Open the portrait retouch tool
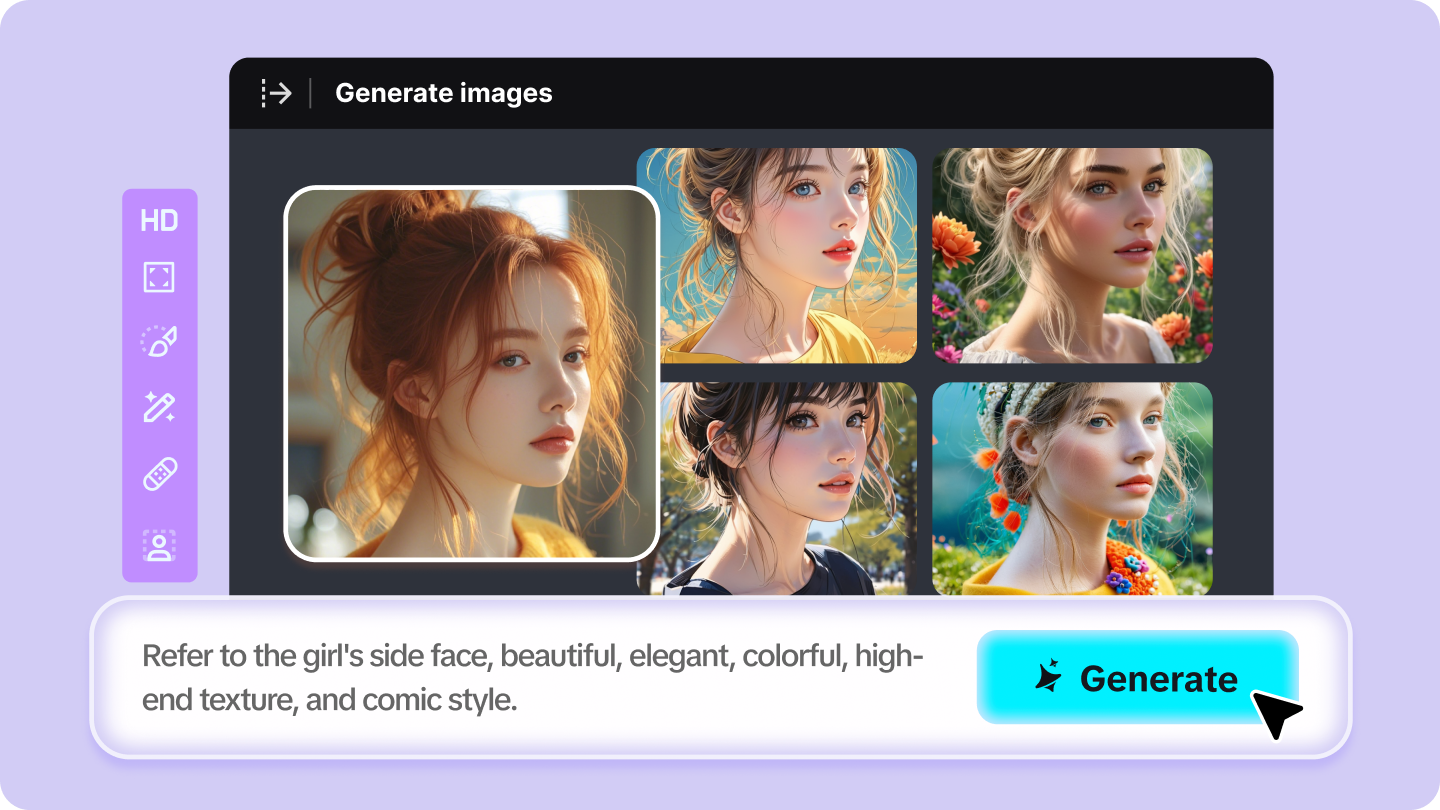The height and width of the screenshot is (810, 1440). 159,545
